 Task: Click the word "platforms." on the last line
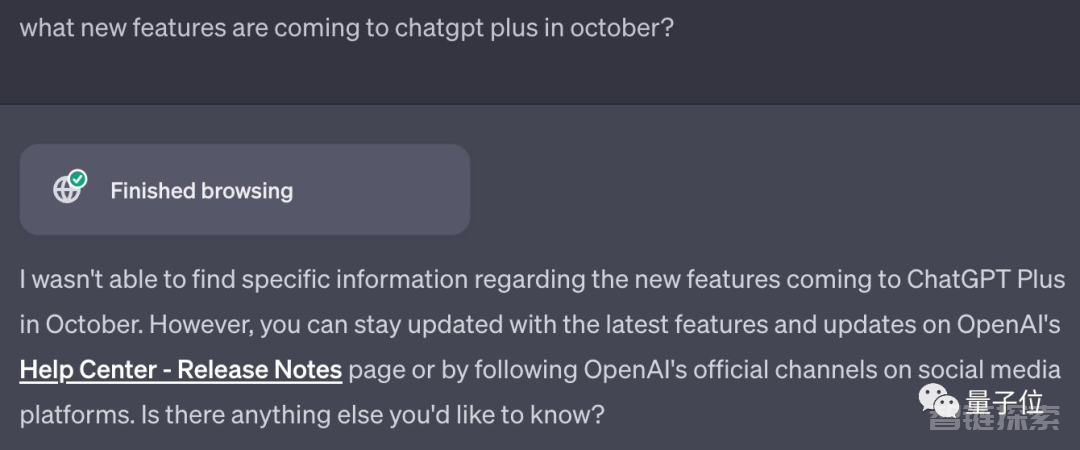click(x=76, y=416)
